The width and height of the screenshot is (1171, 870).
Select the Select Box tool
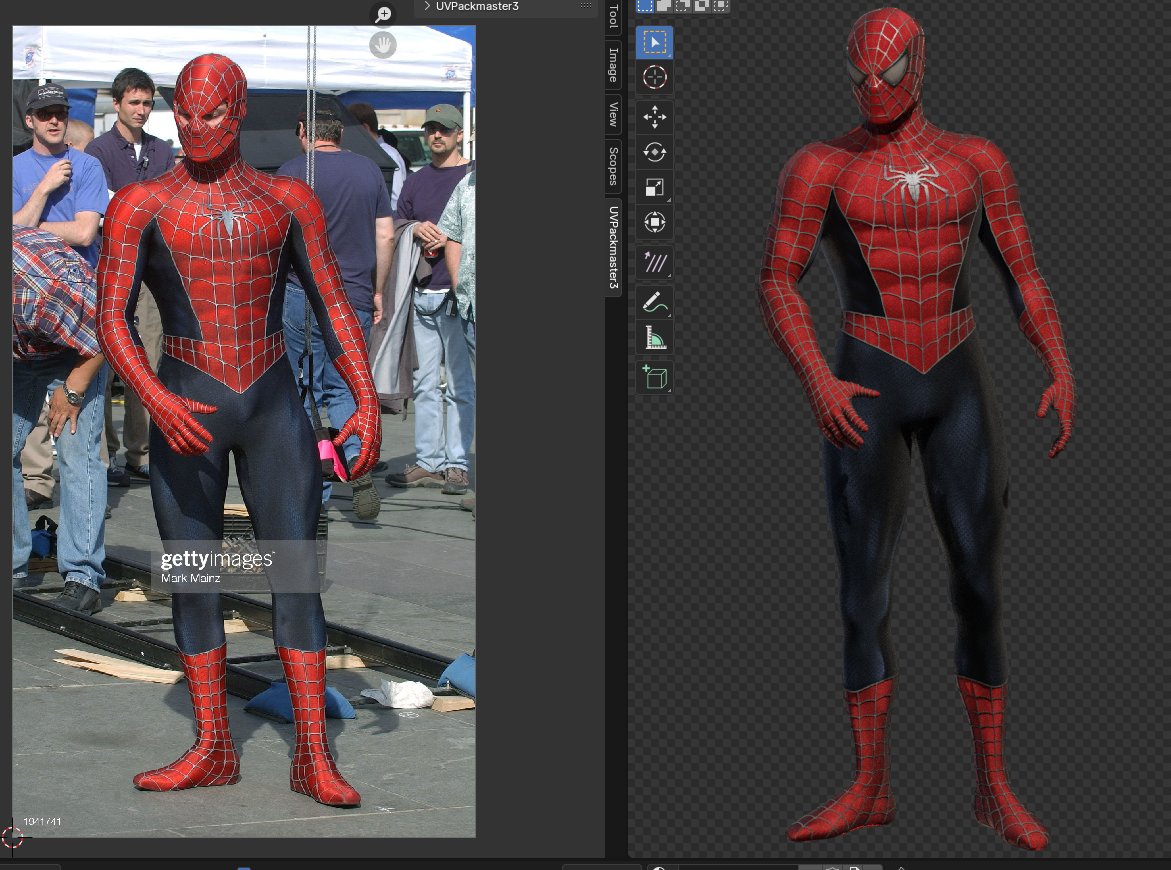point(655,43)
